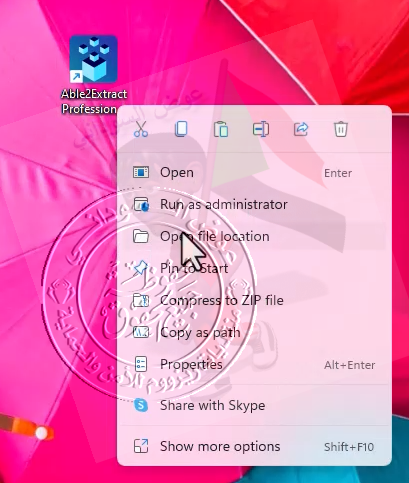Click the Rename icon
Viewport: 409px width, 483px height.
coord(261,129)
